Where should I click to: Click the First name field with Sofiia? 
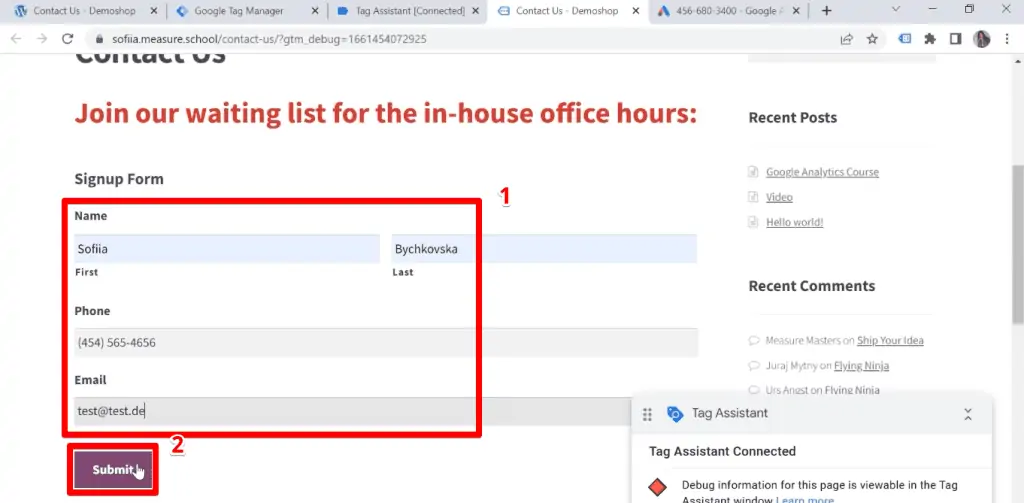pos(227,249)
